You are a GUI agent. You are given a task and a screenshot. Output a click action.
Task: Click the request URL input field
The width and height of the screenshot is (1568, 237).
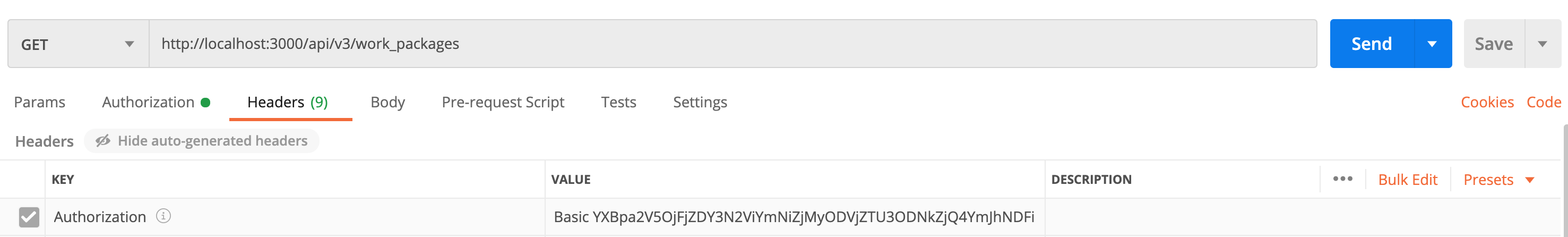pos(730,44)
